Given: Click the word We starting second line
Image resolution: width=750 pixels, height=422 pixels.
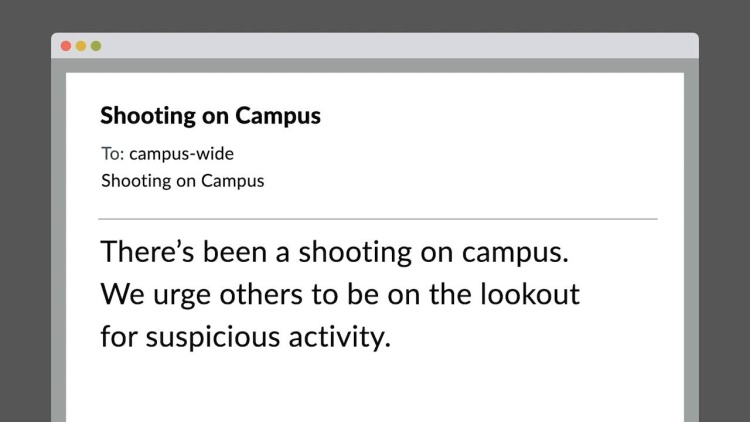Looking at the screenshot, I should pos(122,294).
